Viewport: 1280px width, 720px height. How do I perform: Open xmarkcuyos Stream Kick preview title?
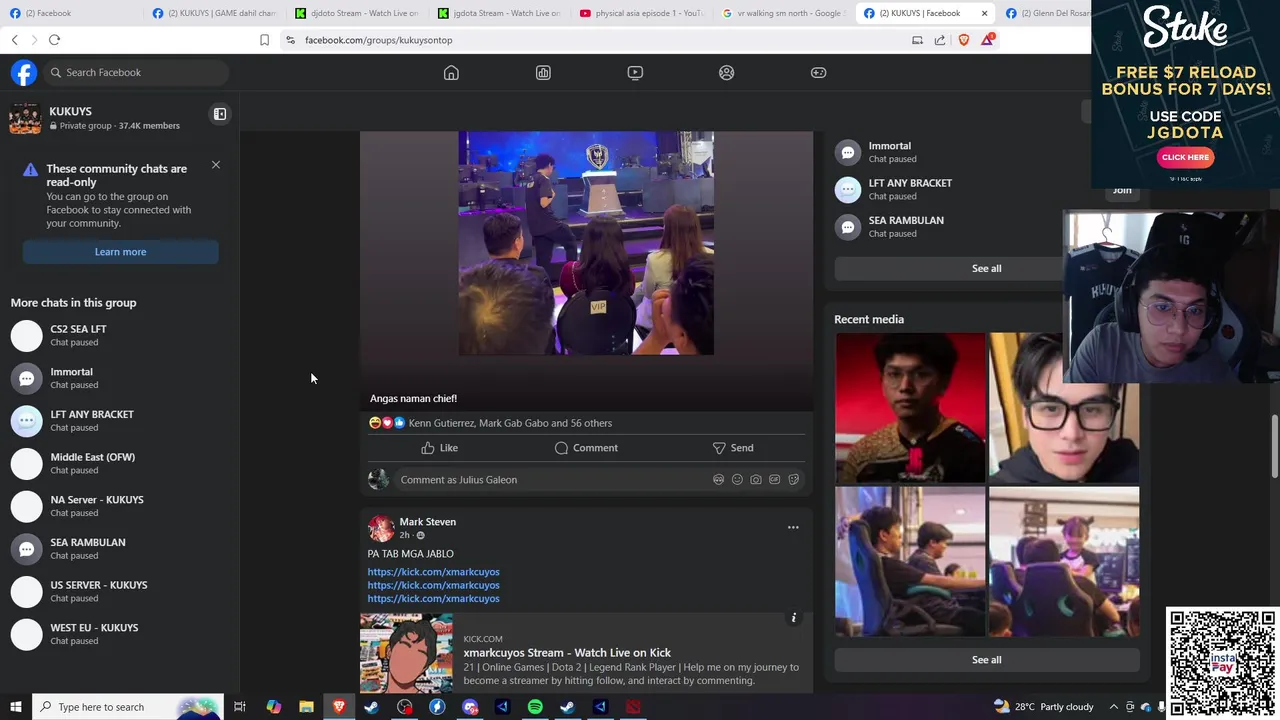[567, 653]
